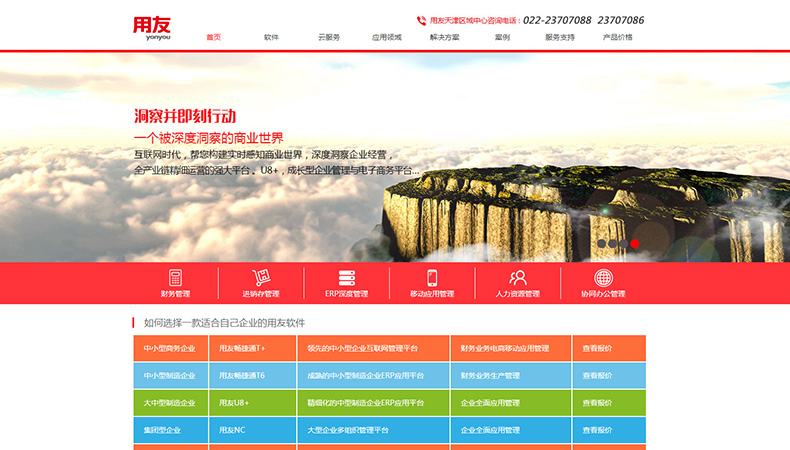Expand the 解决方案 navigation menu
The height and width of the screenshot is (450, 790).
click(445, 37)
